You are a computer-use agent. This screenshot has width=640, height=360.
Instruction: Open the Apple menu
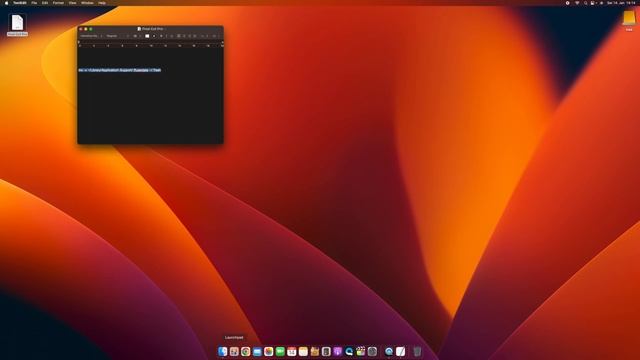click(6, 3)
